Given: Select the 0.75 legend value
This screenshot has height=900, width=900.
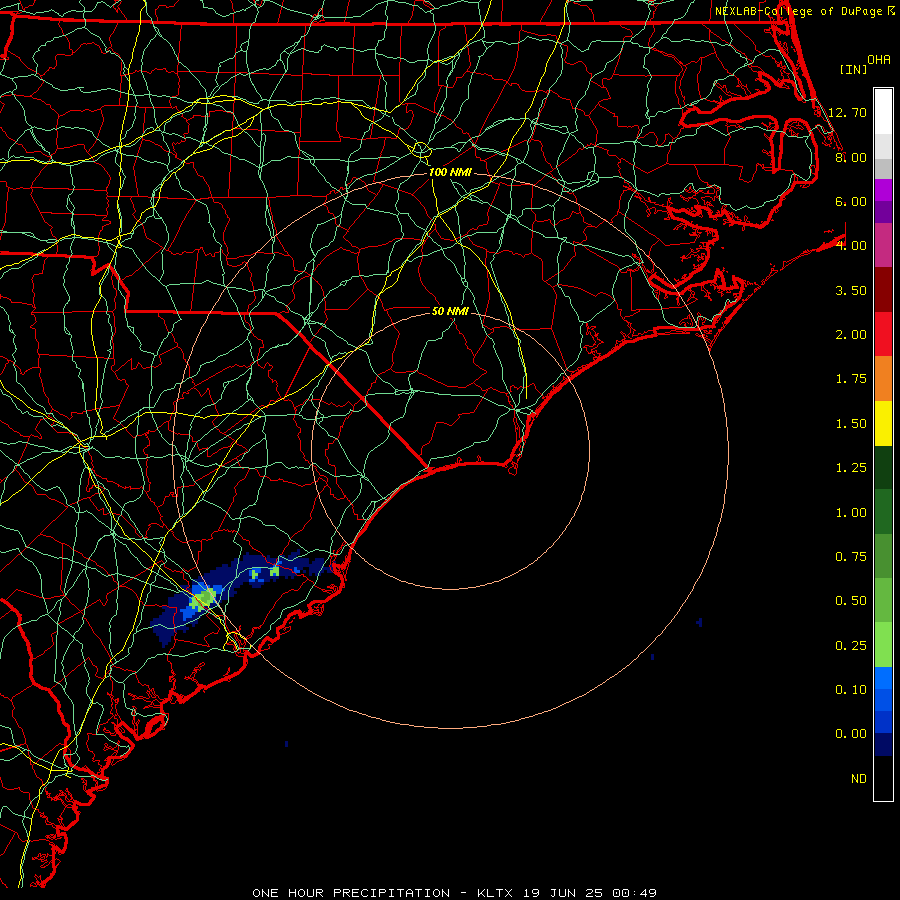Looking at the screenshot, I should pyautogui.click(x=851, y=557).
